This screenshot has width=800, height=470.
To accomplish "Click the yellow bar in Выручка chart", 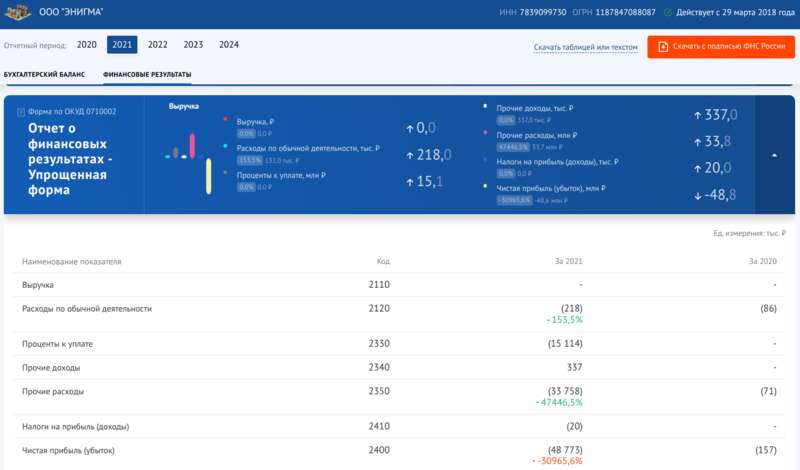I will (208, 174).
